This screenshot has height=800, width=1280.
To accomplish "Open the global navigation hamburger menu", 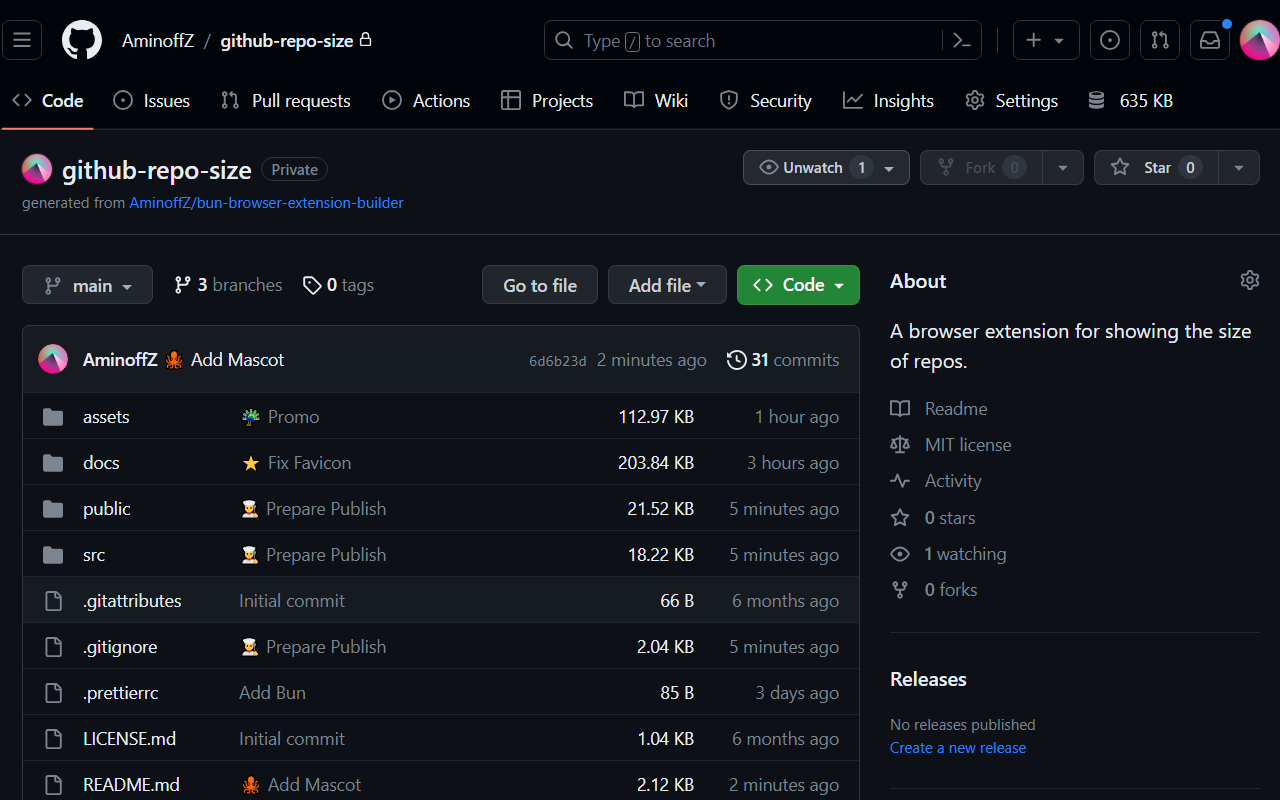I will (22, 40).
